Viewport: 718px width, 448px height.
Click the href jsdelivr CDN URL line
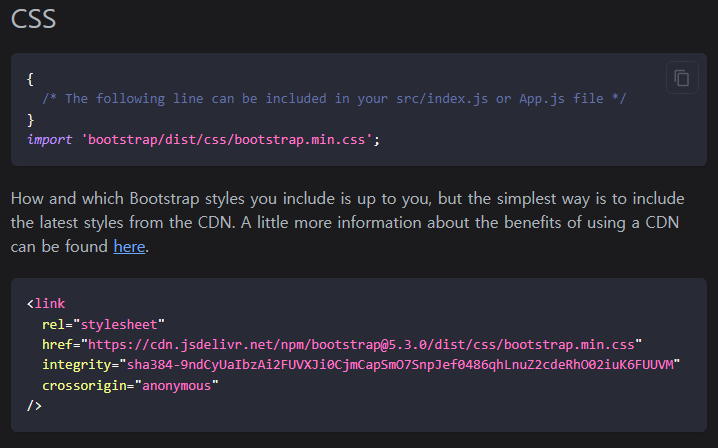342,344
